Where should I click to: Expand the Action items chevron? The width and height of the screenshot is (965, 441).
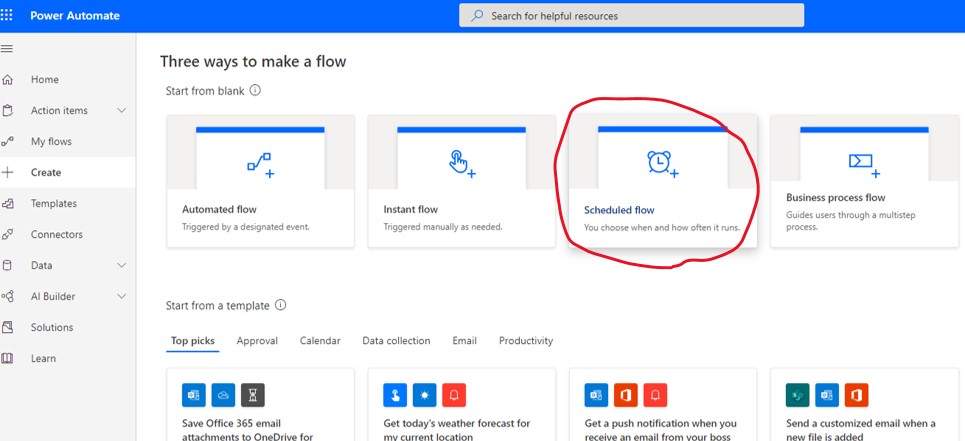click(x=122, y=111)
